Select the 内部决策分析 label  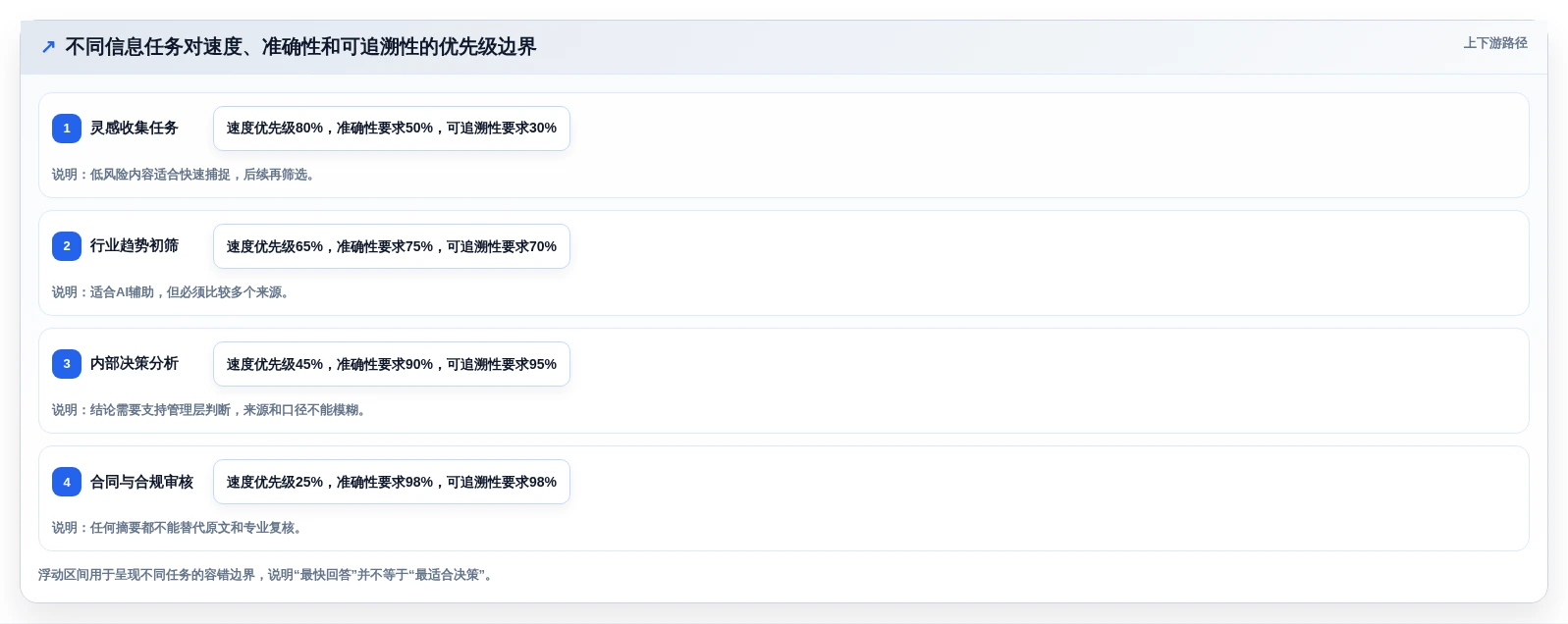coord(135,363)
